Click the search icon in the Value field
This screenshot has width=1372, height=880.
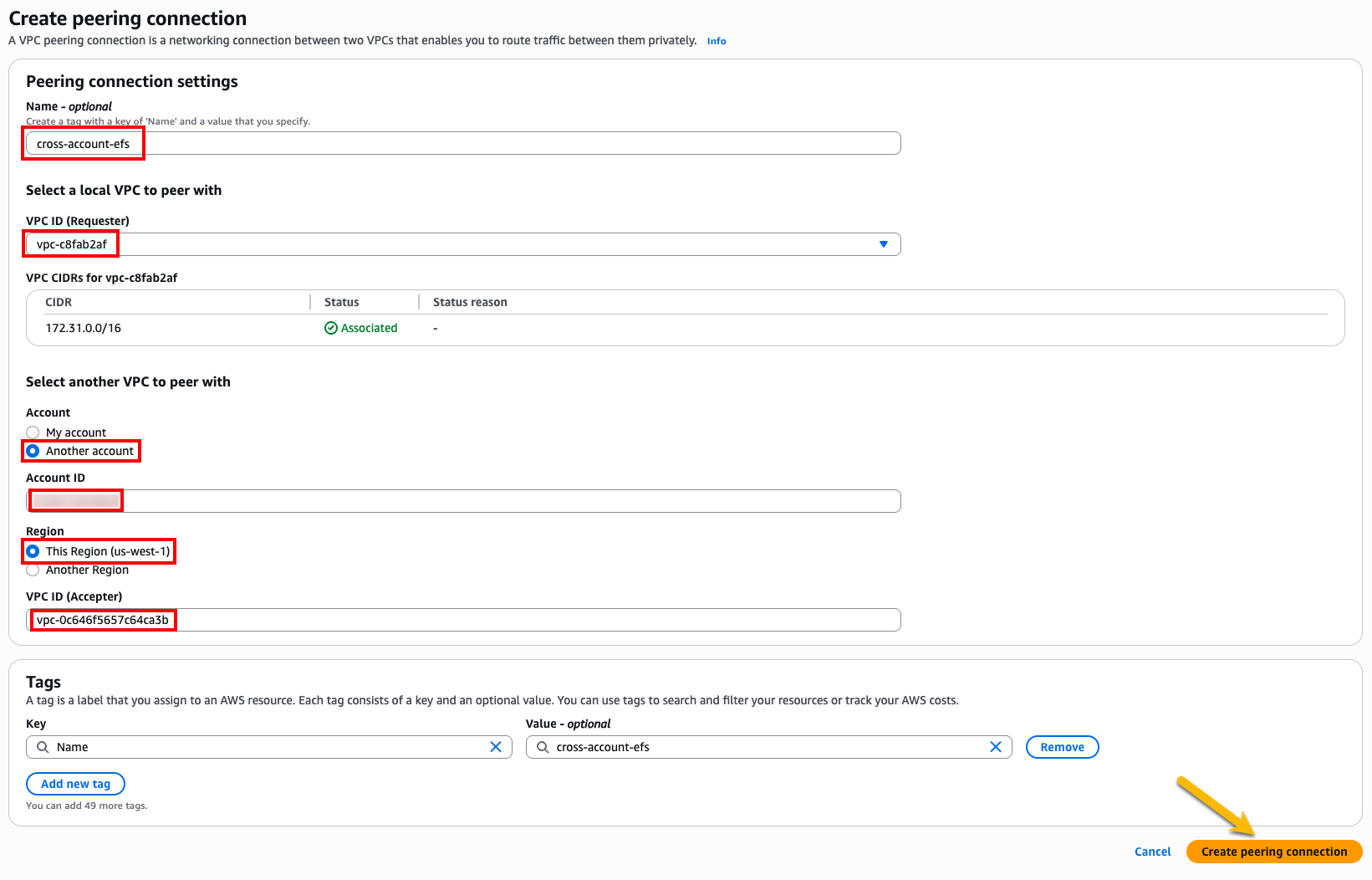[x=542, y=746]
